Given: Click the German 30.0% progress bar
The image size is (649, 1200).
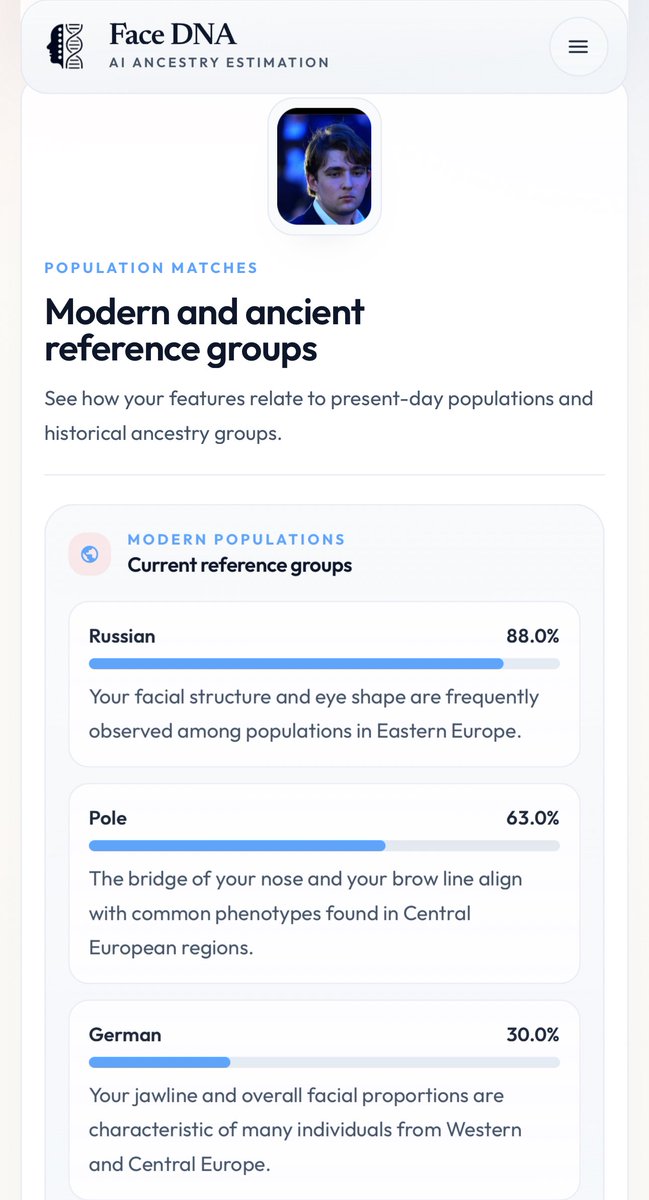Looking at the screenshot, I should (x=324, y=1062).
